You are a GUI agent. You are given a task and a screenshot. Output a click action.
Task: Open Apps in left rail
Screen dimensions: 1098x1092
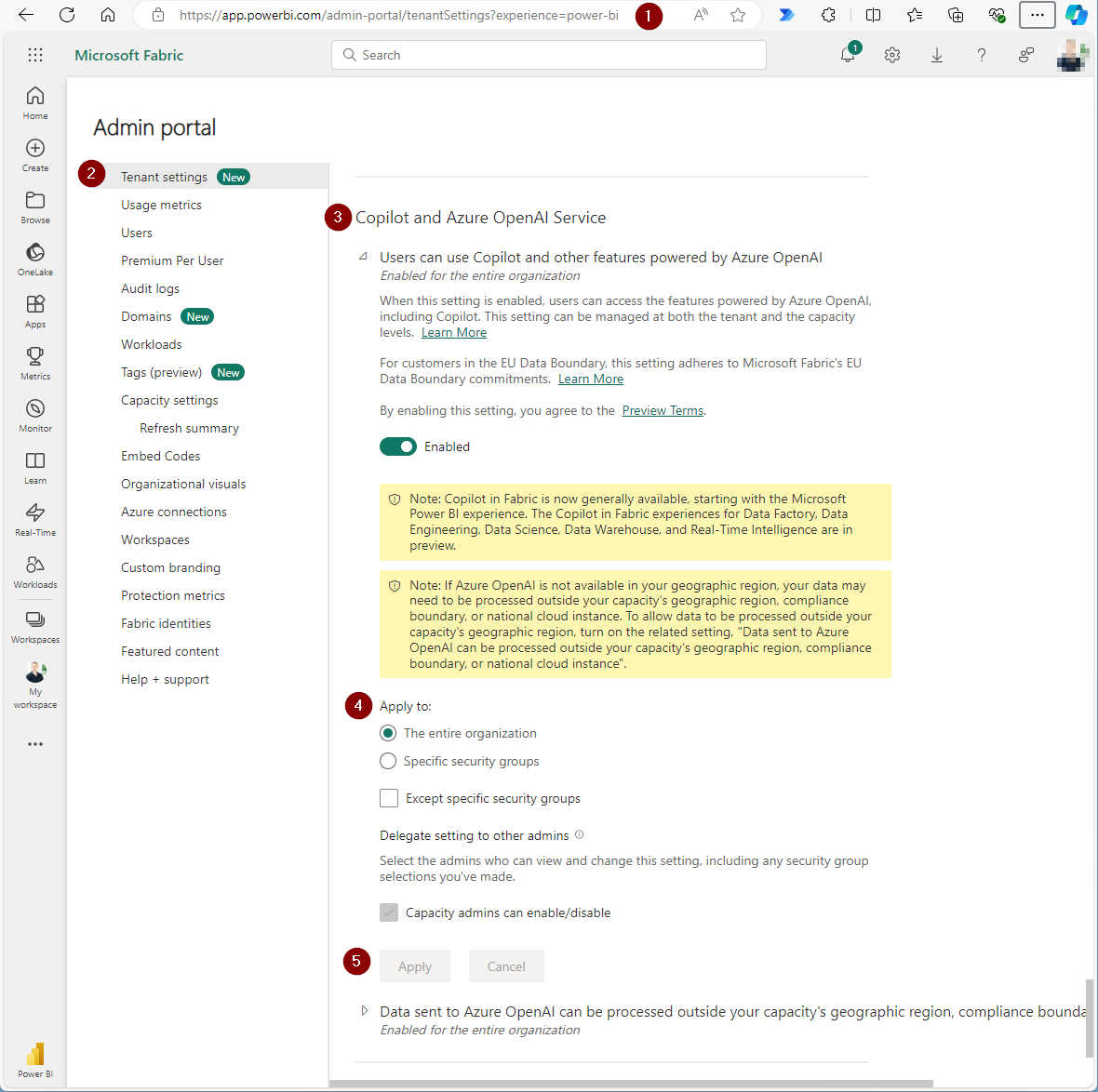coord(35,312)
